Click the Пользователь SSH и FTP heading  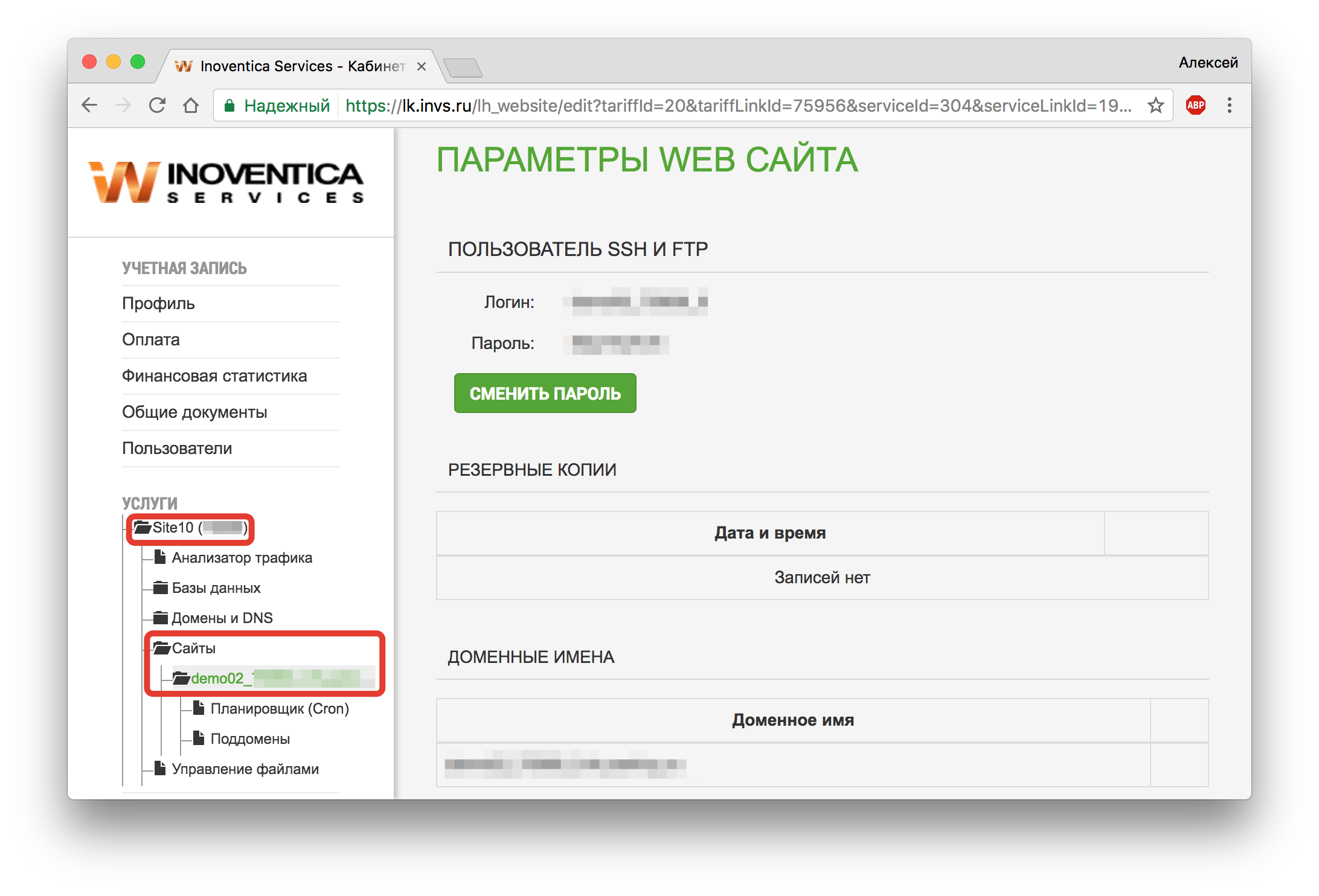(x=578, y=249)
